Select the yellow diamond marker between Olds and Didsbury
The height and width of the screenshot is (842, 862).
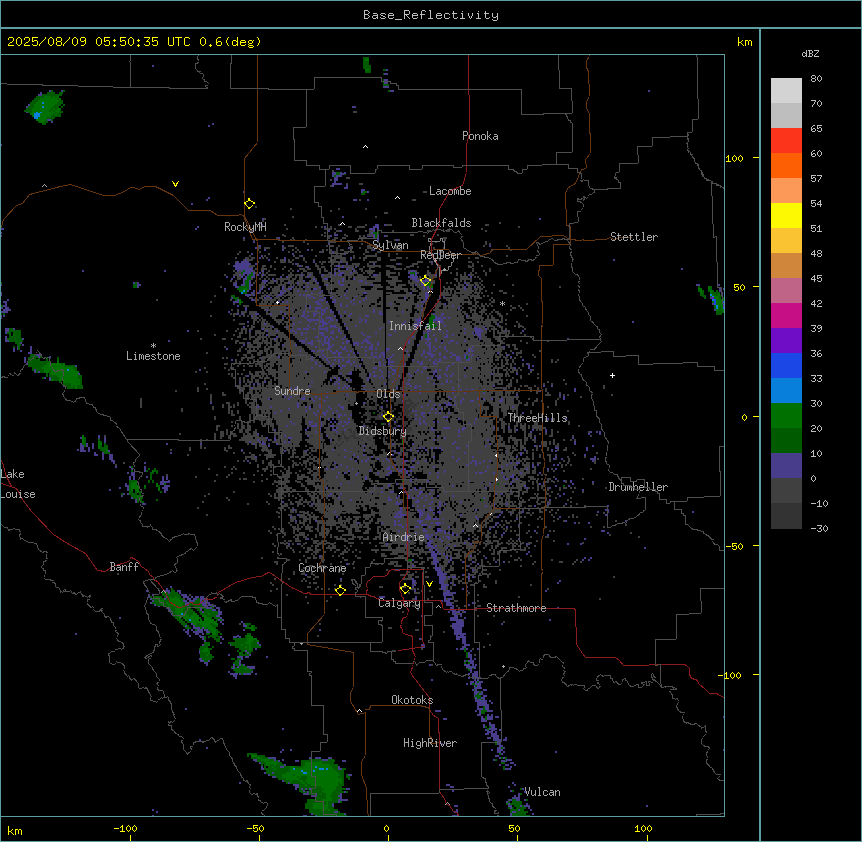388,417
